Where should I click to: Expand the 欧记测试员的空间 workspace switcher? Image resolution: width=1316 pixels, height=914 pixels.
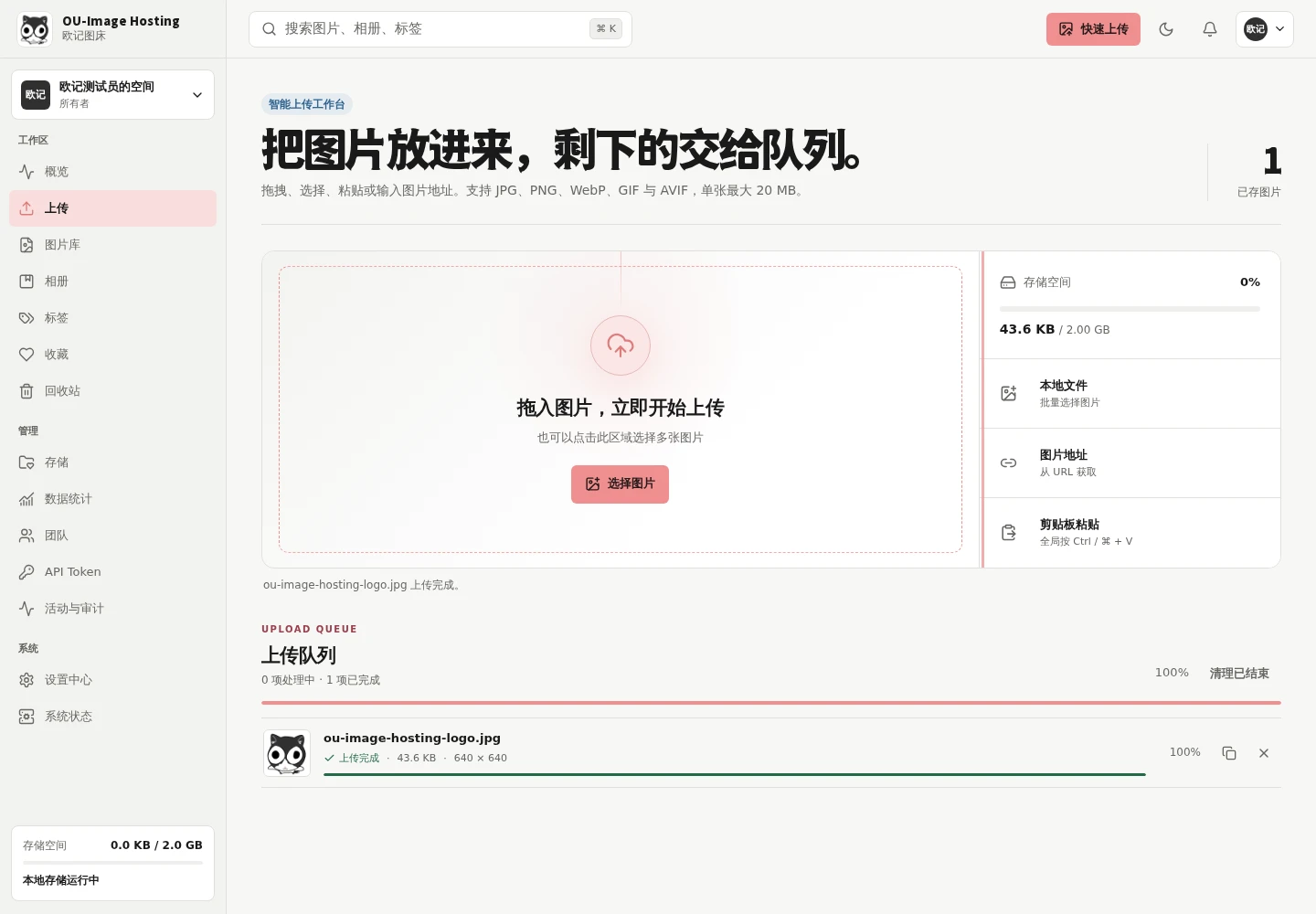coord(112,94)
